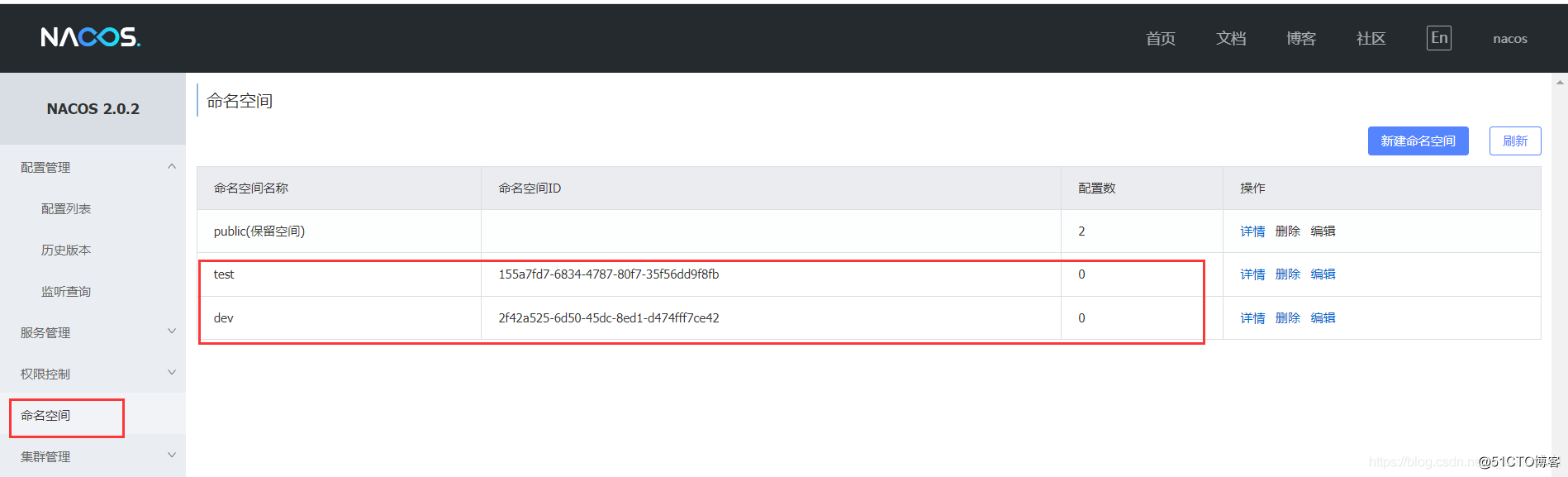Open 详情 for the public namespace
This screenshot has width=1568, height=477.
click(1252, 231)
